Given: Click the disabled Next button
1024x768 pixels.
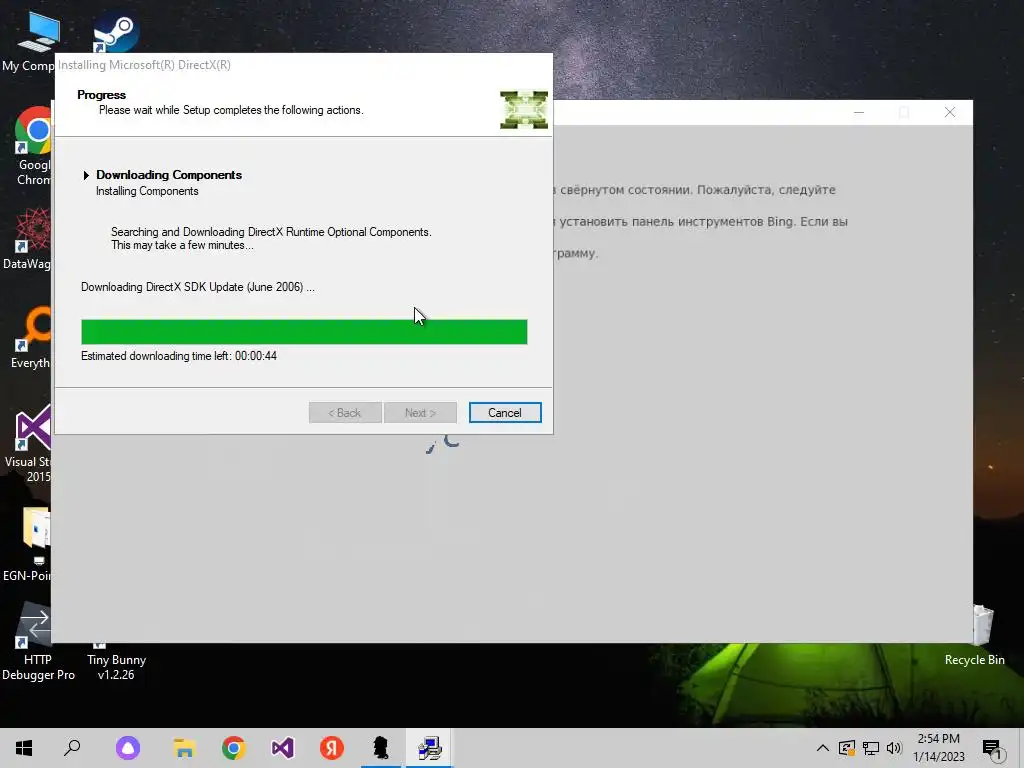Looking at the screenshot, I should [420, 413].
